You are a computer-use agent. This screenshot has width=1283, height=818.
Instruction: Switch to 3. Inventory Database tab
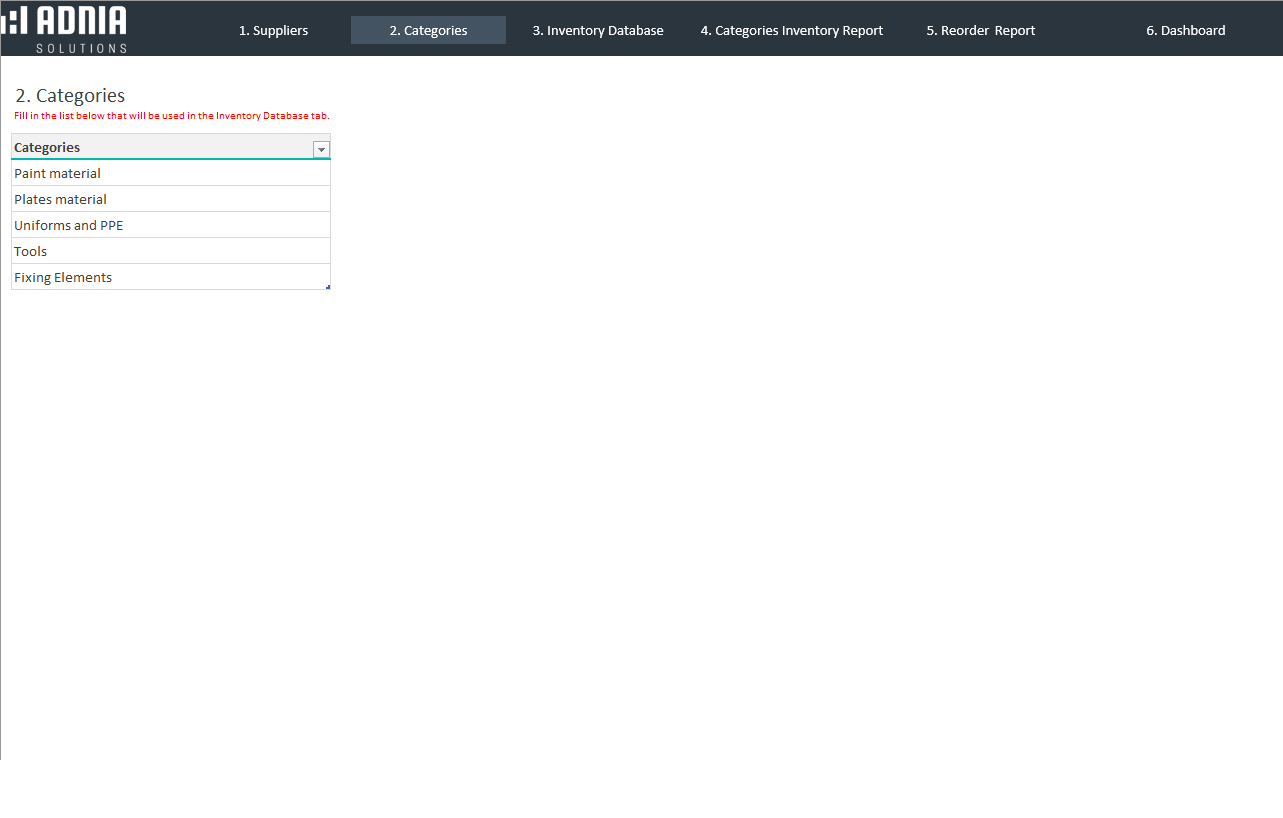point(597,31)
